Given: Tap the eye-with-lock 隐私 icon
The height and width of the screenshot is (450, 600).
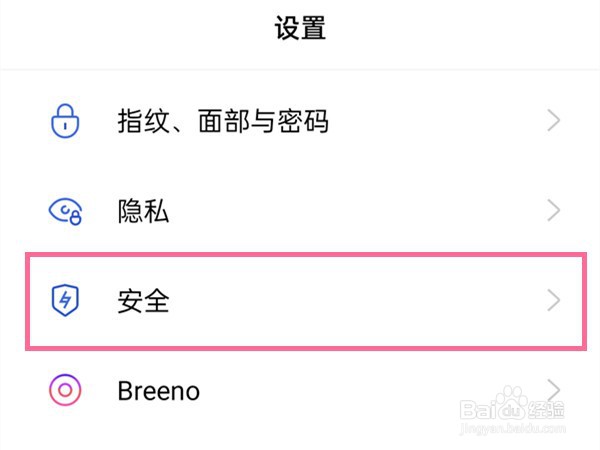Looking at the screenshot, I should (66, 211).
